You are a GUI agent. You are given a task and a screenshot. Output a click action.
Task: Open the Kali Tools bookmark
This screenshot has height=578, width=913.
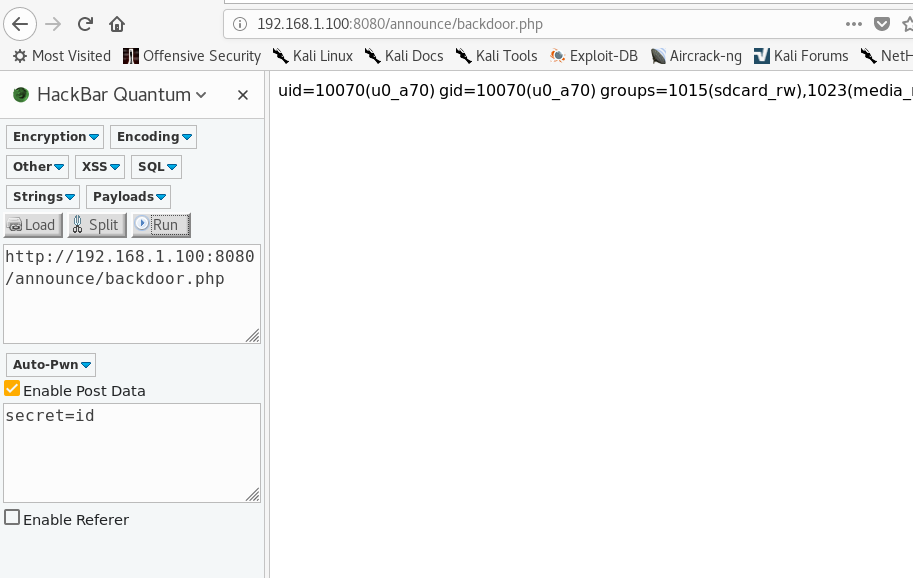(x=497, y=56)
